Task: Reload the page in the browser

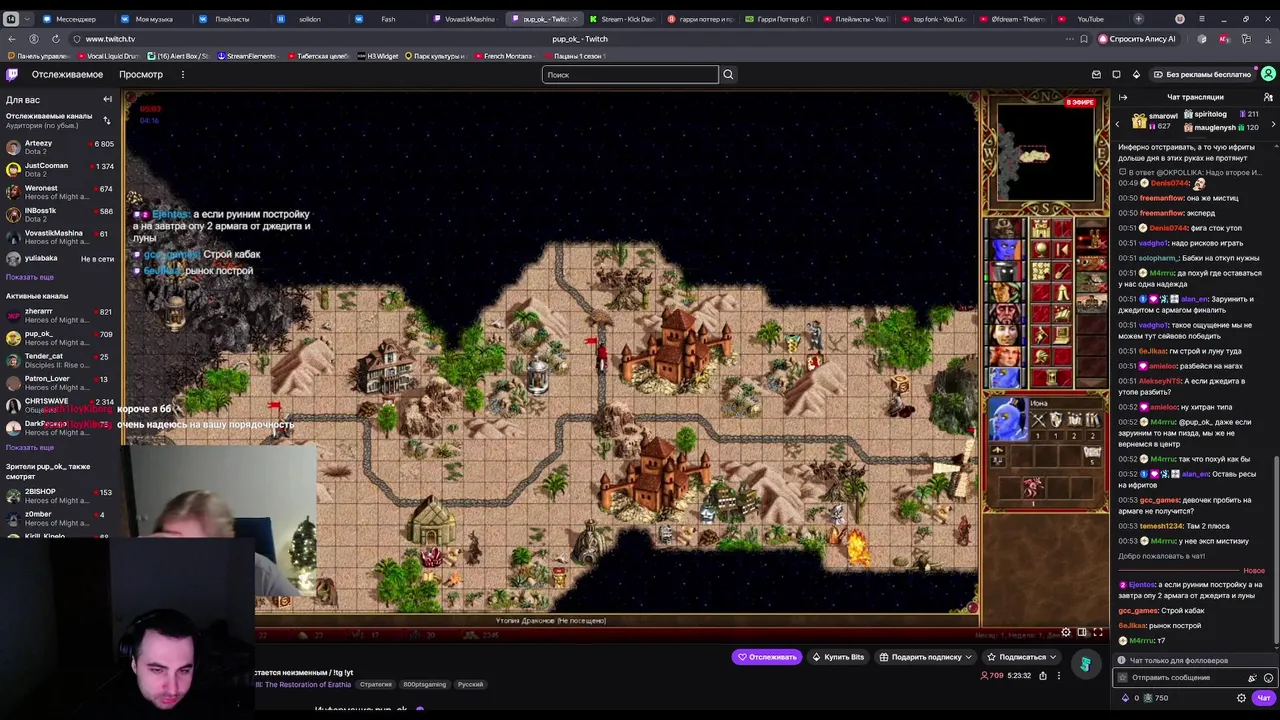Action: click(55, 39)
